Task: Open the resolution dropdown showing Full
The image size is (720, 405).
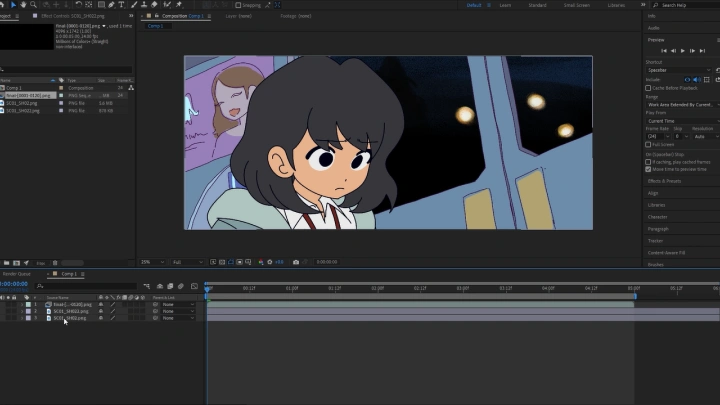Action: tap(187, 262)
